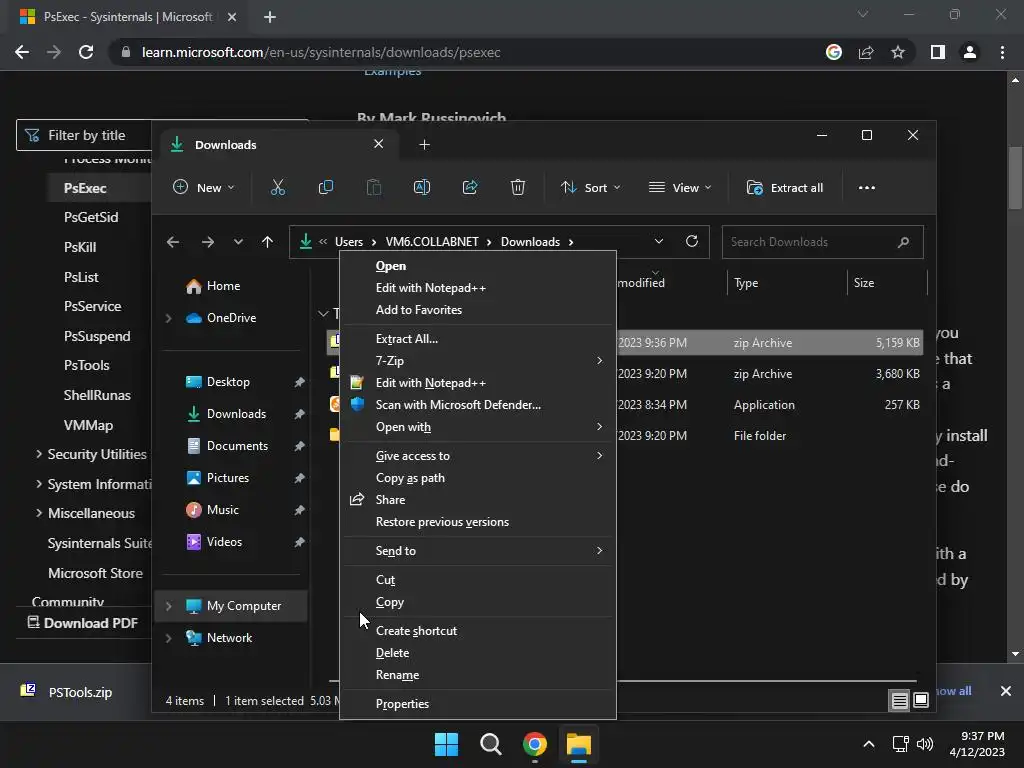Add a new File Explorer tab

(424, 144)
